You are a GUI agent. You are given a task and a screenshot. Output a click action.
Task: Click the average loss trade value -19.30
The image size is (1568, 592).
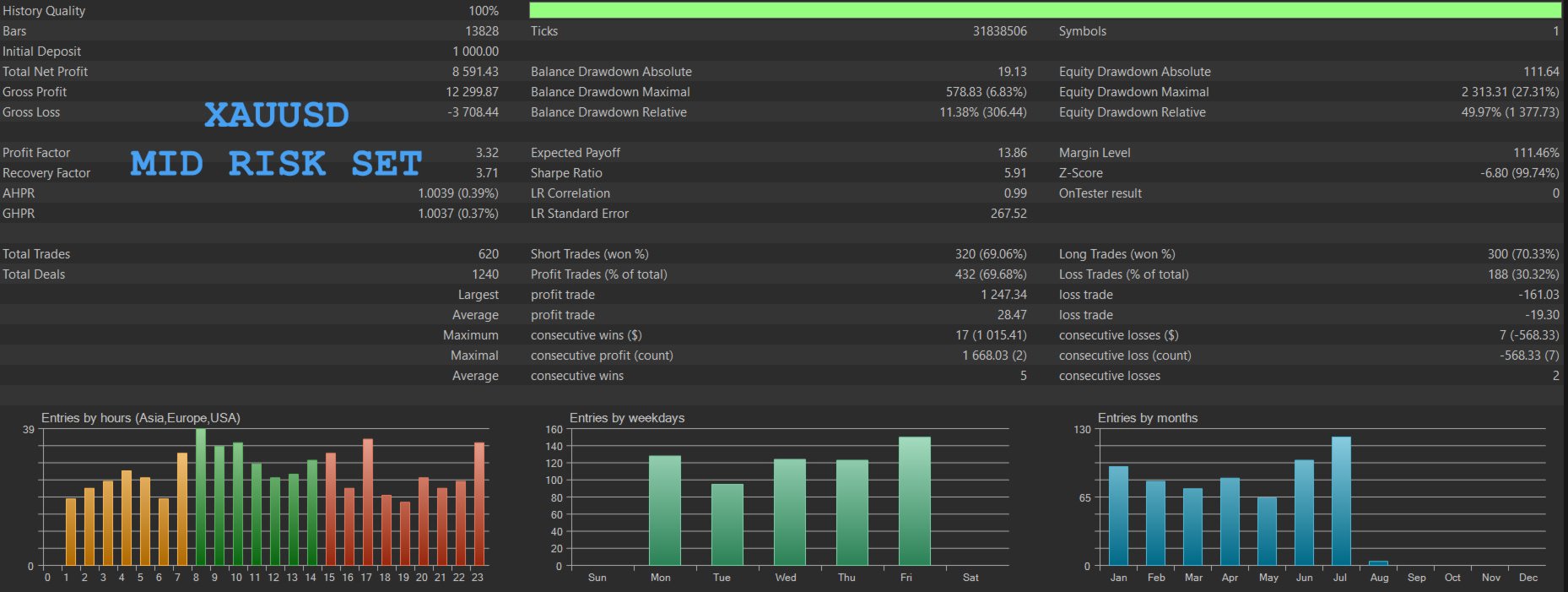pos(1542,315)
